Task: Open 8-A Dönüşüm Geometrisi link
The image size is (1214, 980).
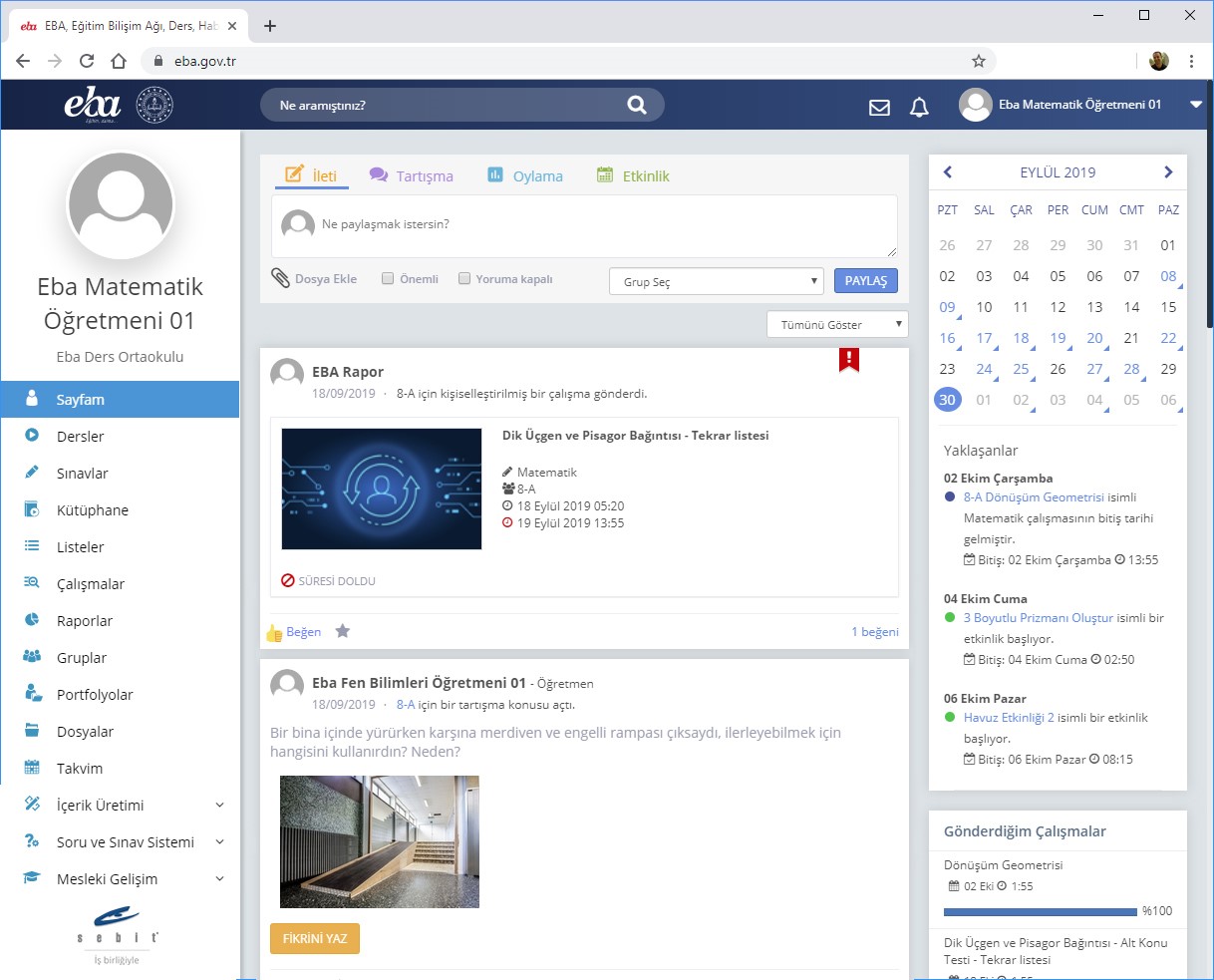Action: (1034, 497)
